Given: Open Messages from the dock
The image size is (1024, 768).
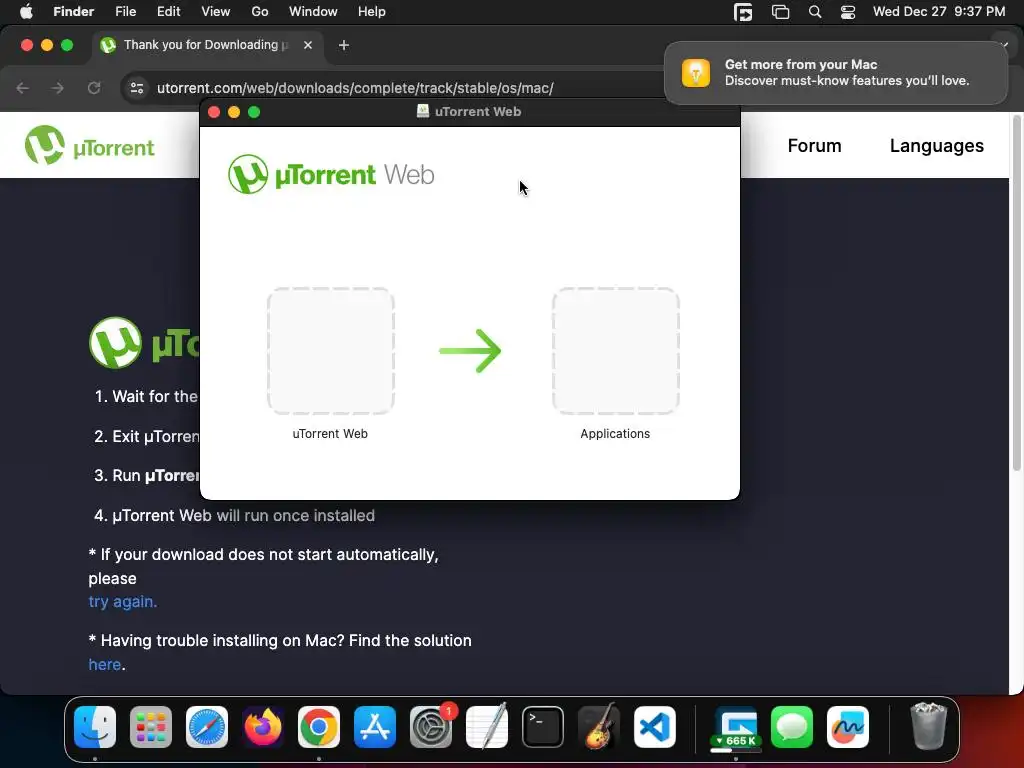Looking at the screenshot, I should [792, 727].
